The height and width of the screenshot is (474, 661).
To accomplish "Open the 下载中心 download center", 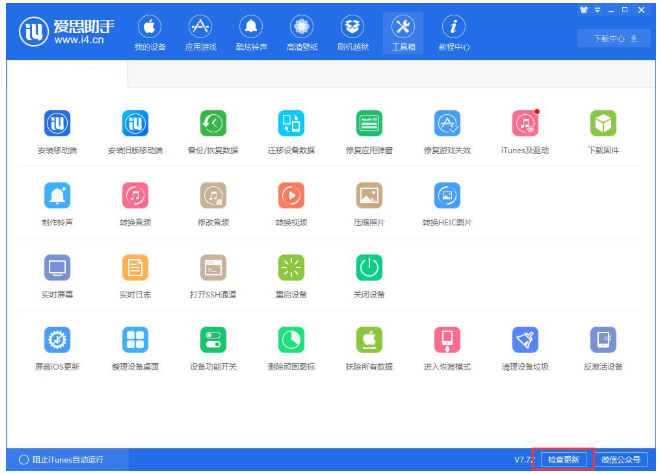I will pyautogui.click(x=614, y=38).
